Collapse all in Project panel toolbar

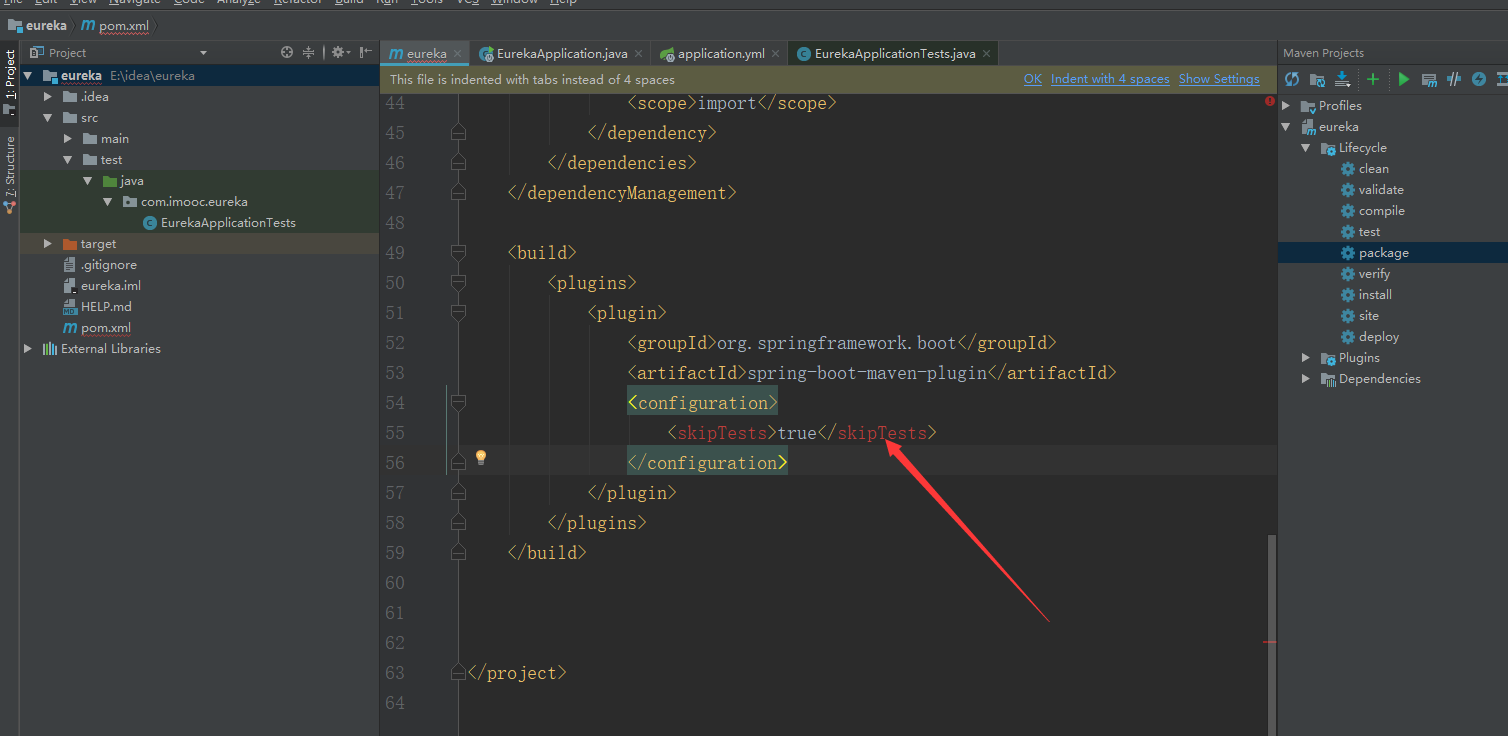coord(308,52)
